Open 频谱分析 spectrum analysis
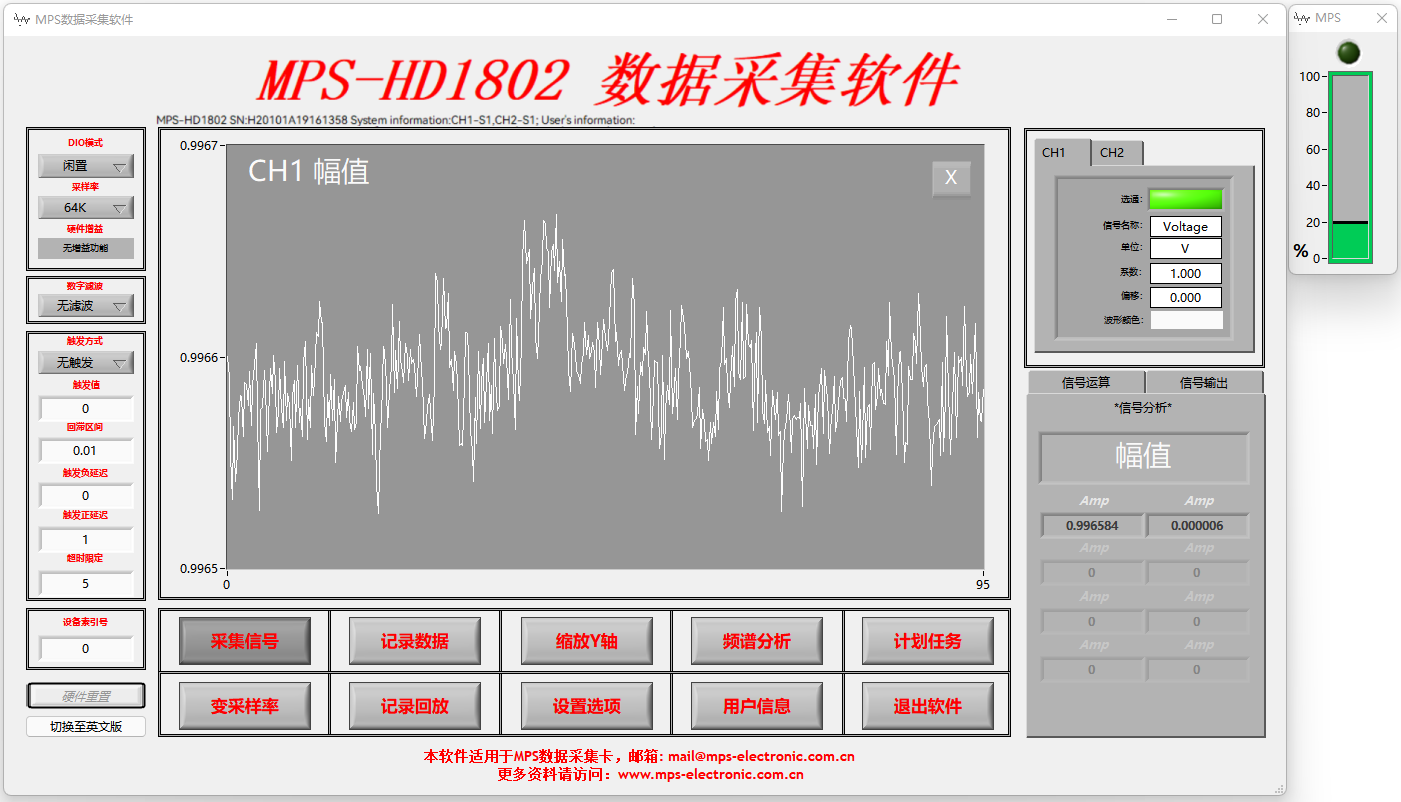 tap(757, 640)
